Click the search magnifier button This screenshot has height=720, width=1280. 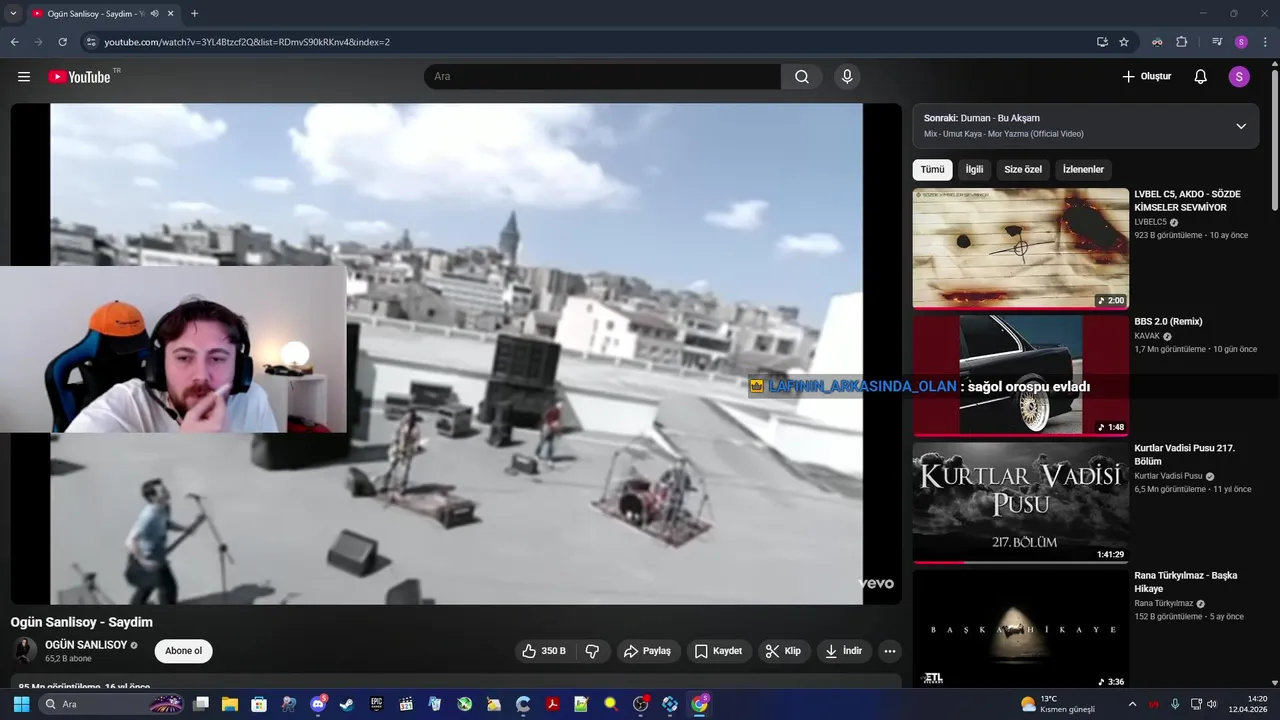point(802,77)
